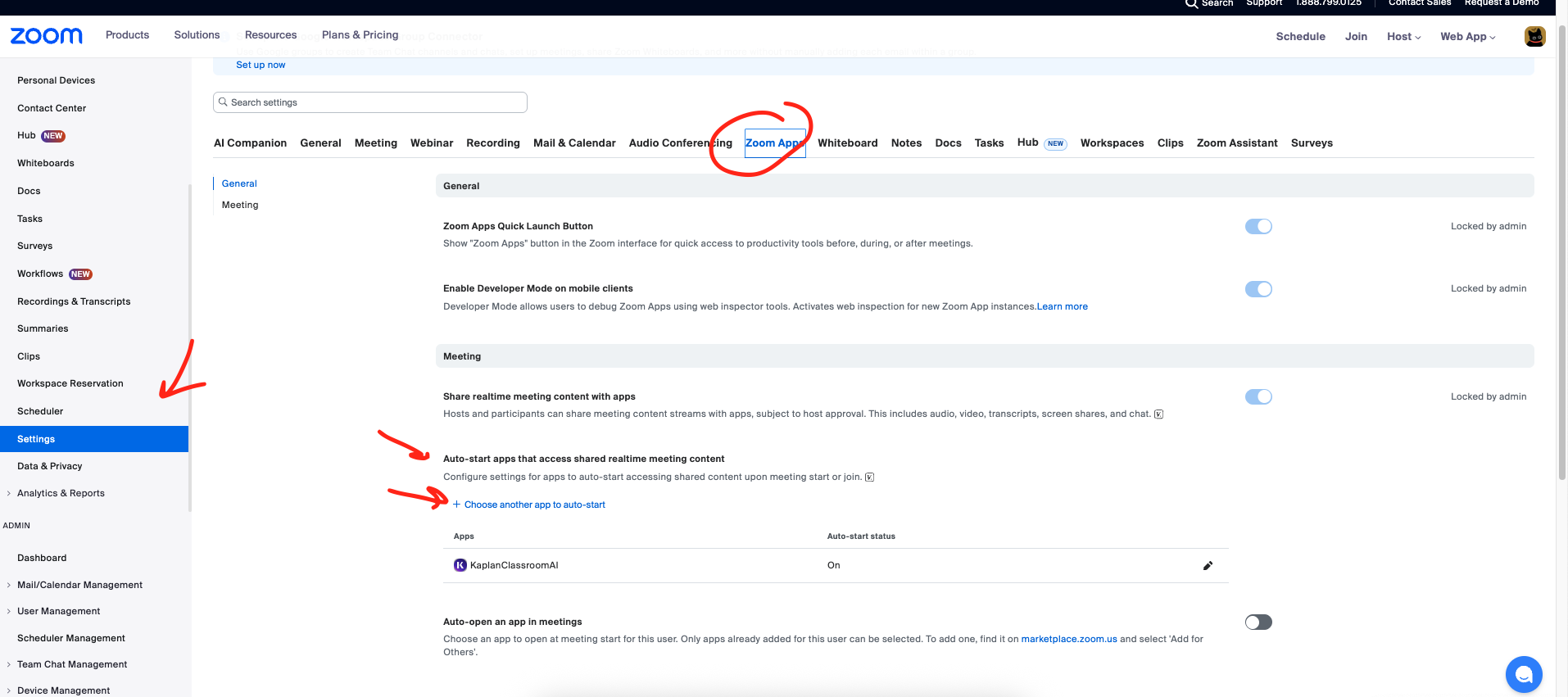1568x697 pixels.
Task: Open the Web App dropdown
Action: pos(1468,37)
